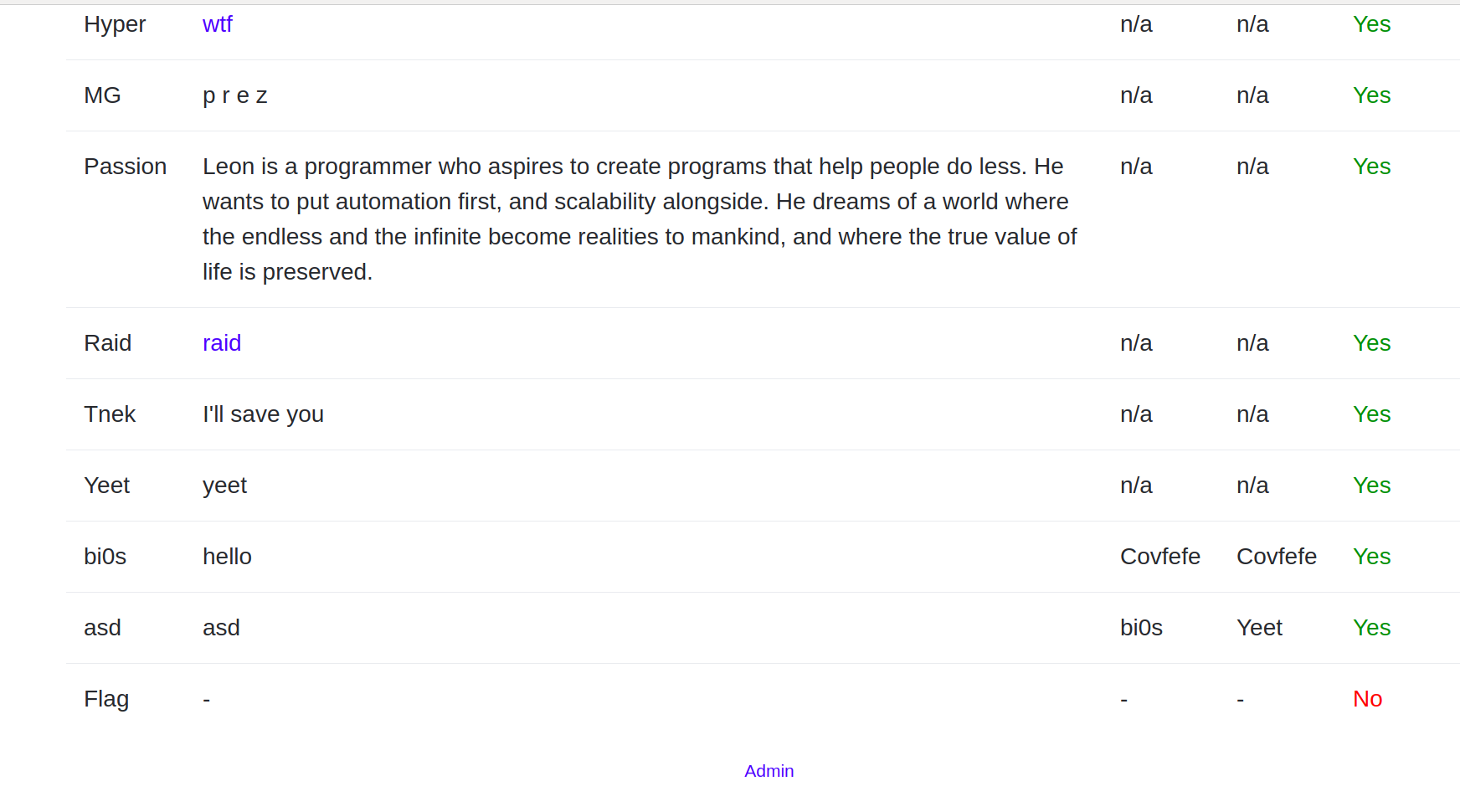Select the MG name cell

point(102,95)
